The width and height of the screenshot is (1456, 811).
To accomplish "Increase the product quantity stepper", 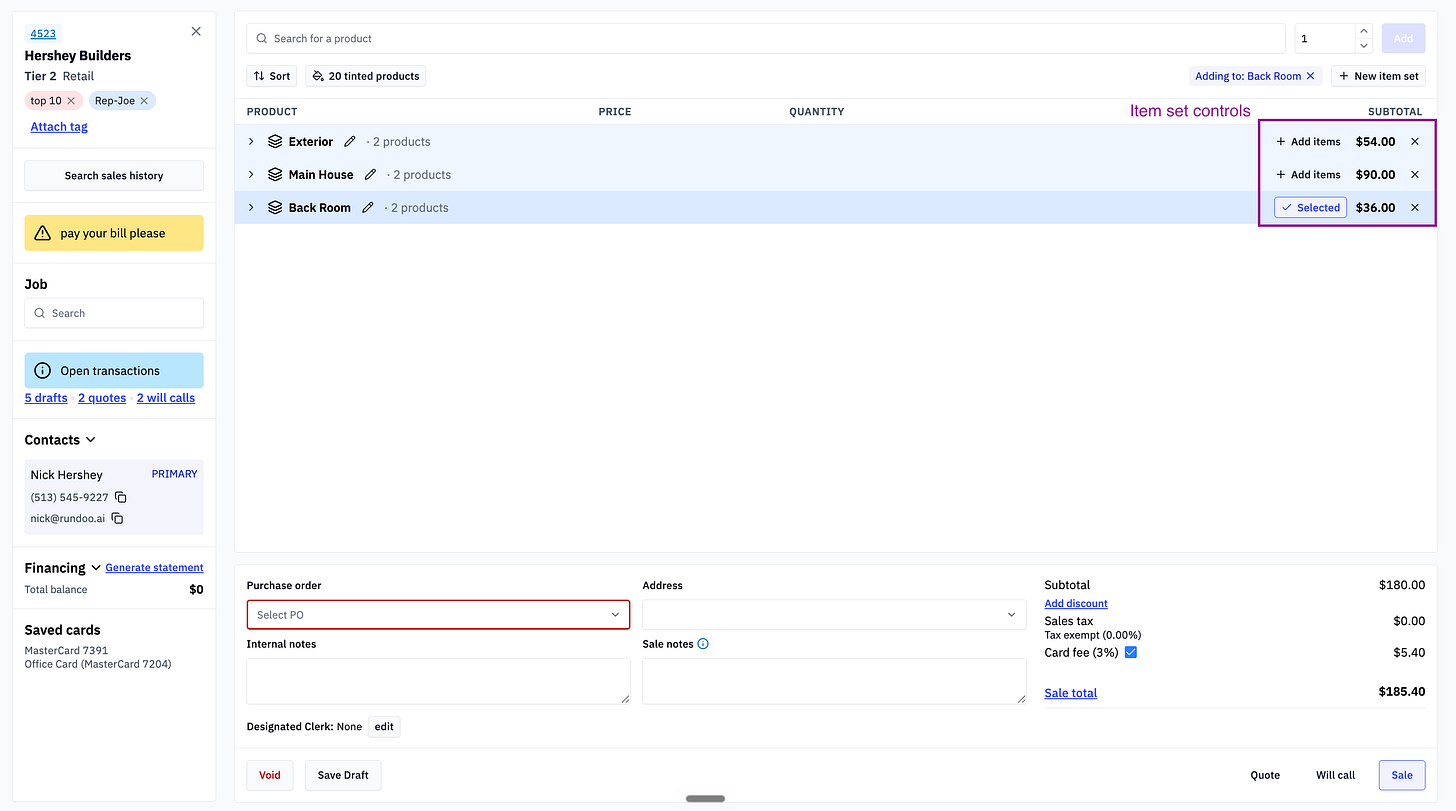I will [x=1364, y=32].
